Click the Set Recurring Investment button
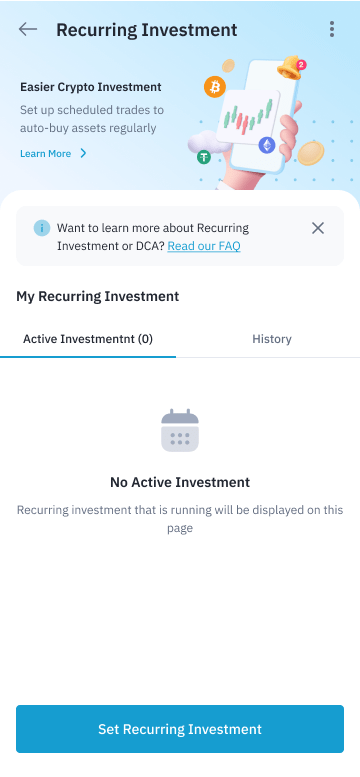The width and height of the screenshot is (360, 777). coord(180,729)
